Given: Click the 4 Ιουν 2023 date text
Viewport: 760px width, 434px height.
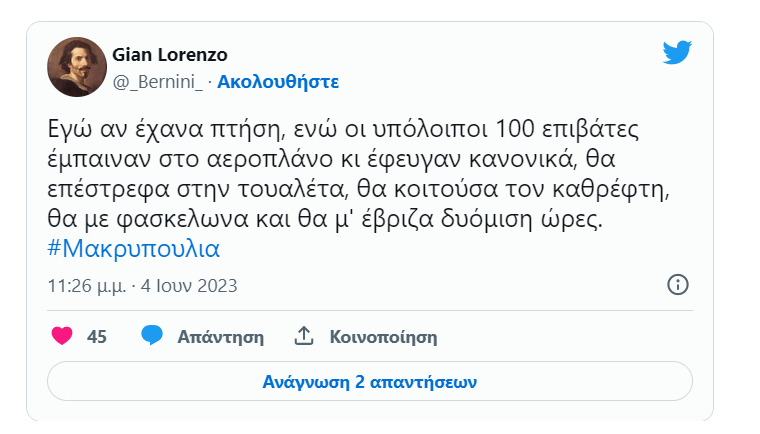Looking at the screenshot, I should click(188, 285).
